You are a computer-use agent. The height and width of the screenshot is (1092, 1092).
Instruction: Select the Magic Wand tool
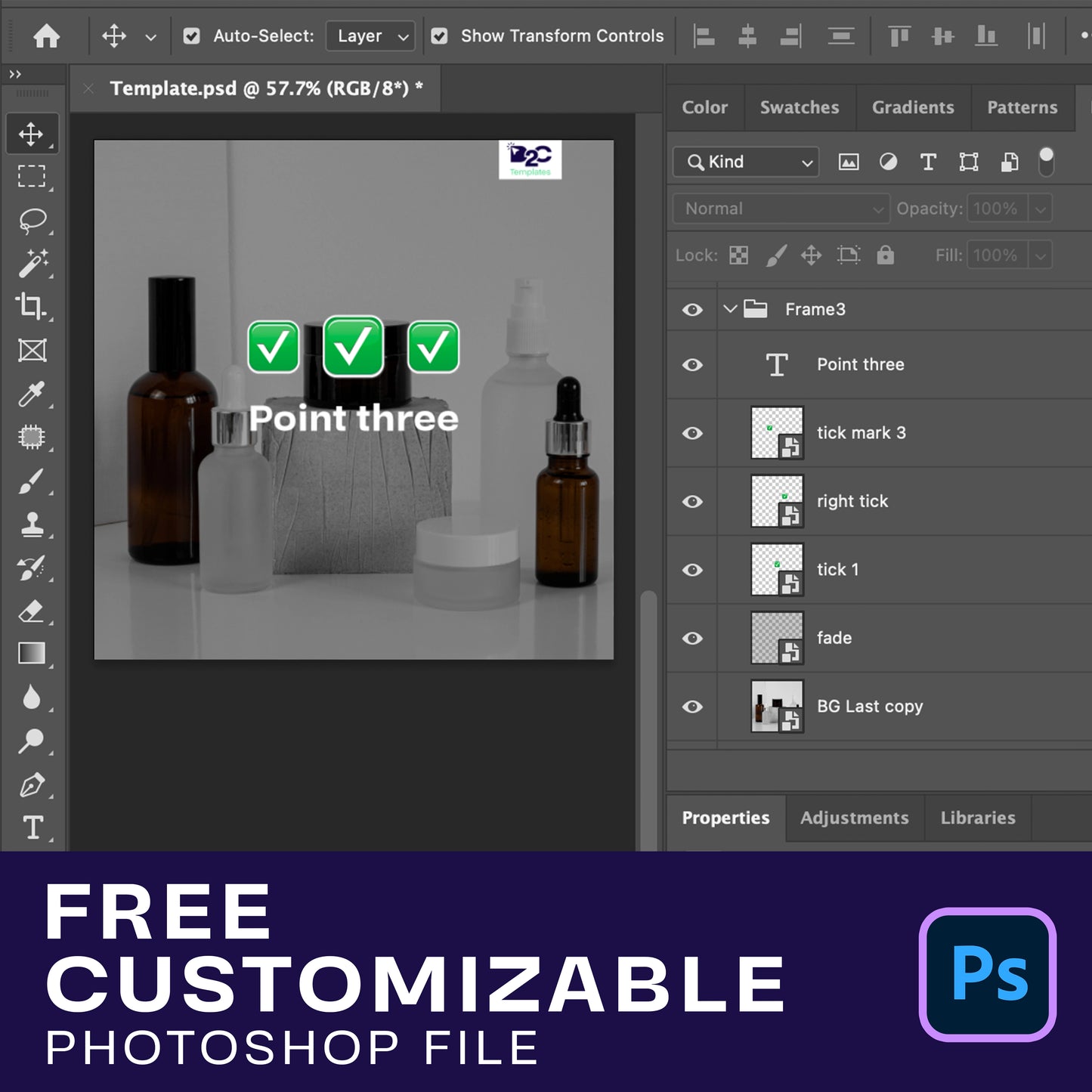coord(32,263)
